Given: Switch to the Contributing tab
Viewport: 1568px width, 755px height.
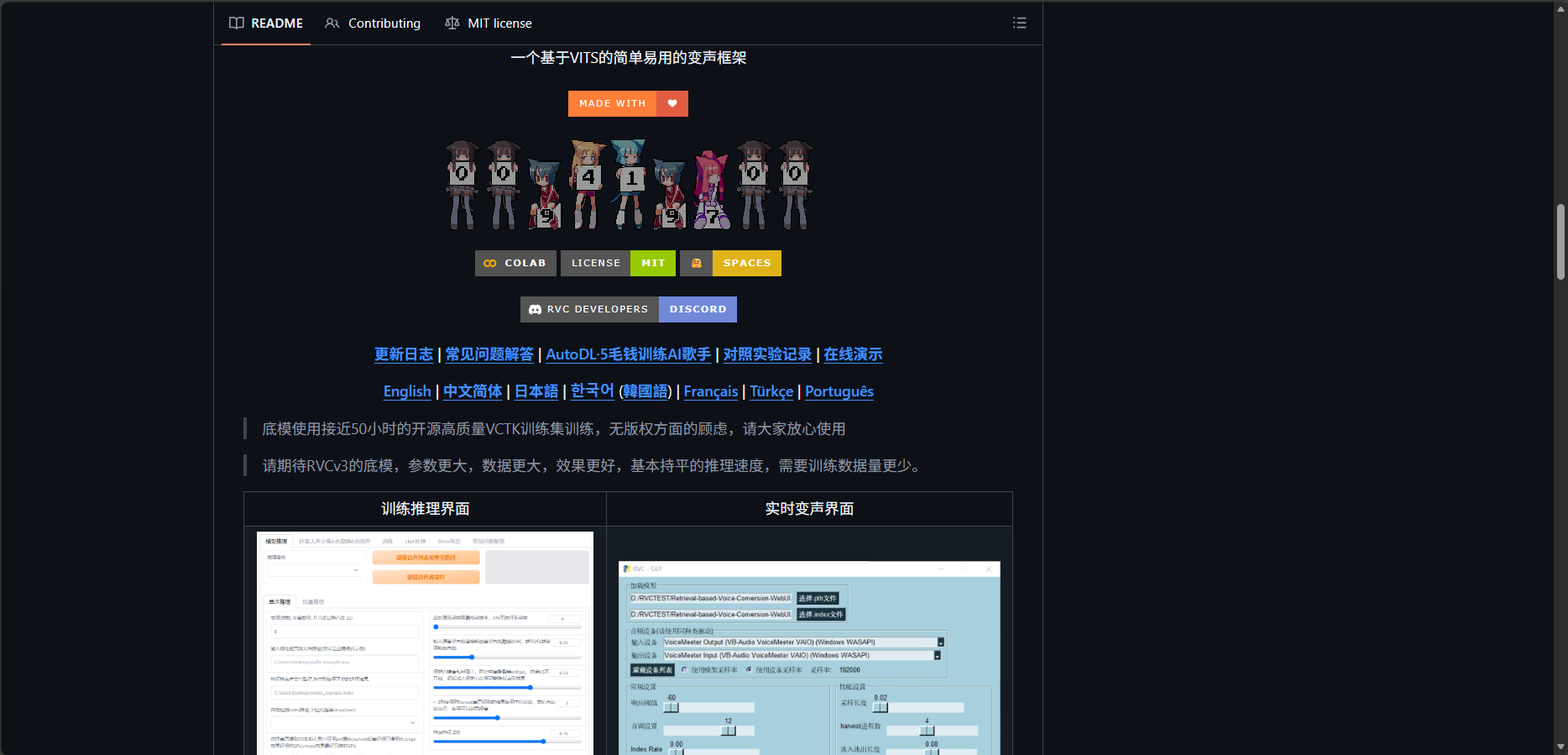Looking at the screenshot, I should pos(373,24).
